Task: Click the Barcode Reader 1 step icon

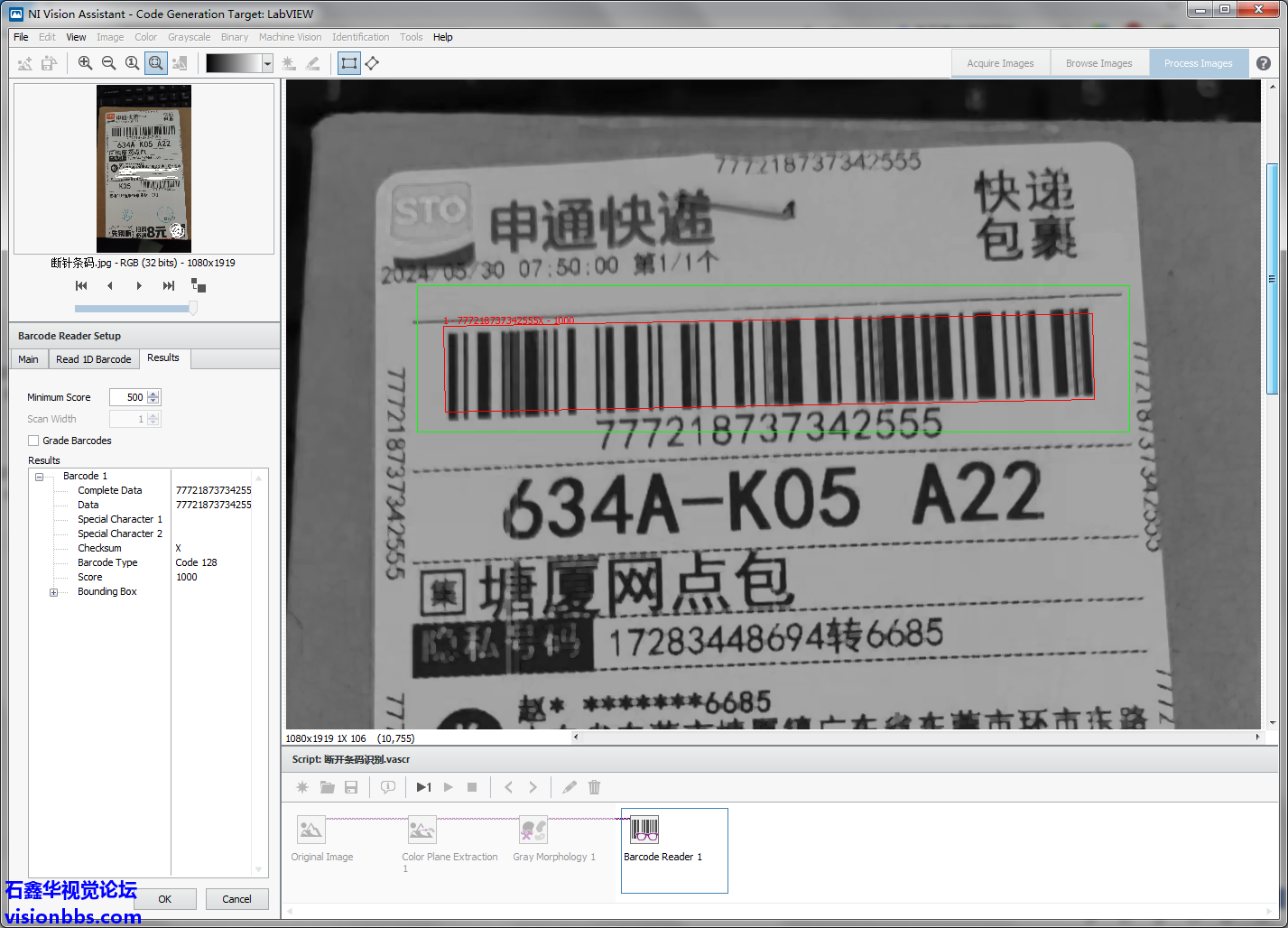Action: [x=644, y=829]
